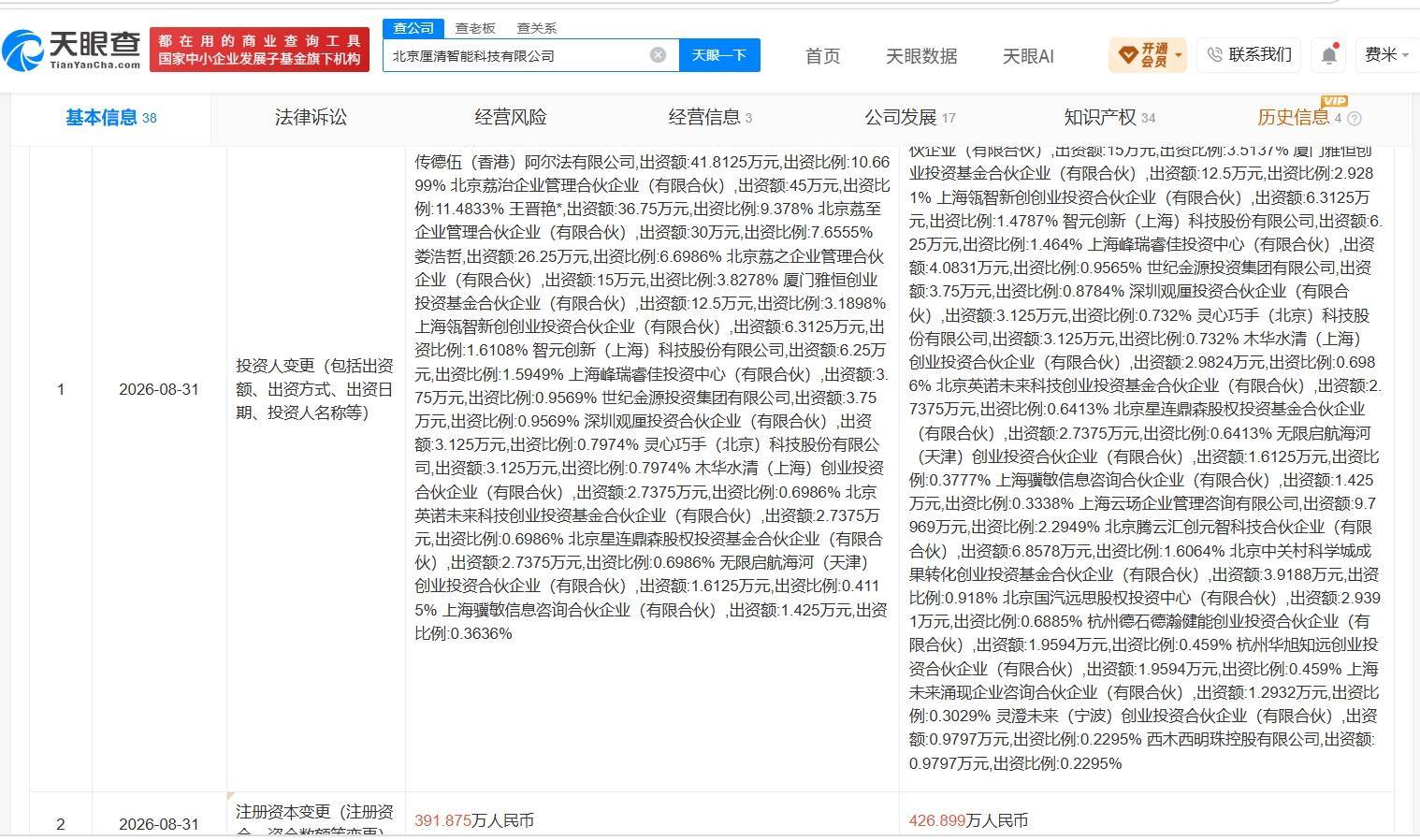The width and height of the screenshot is (1420, 840).
Task: Click row number 1 in the table
Action: click(61, 389)
